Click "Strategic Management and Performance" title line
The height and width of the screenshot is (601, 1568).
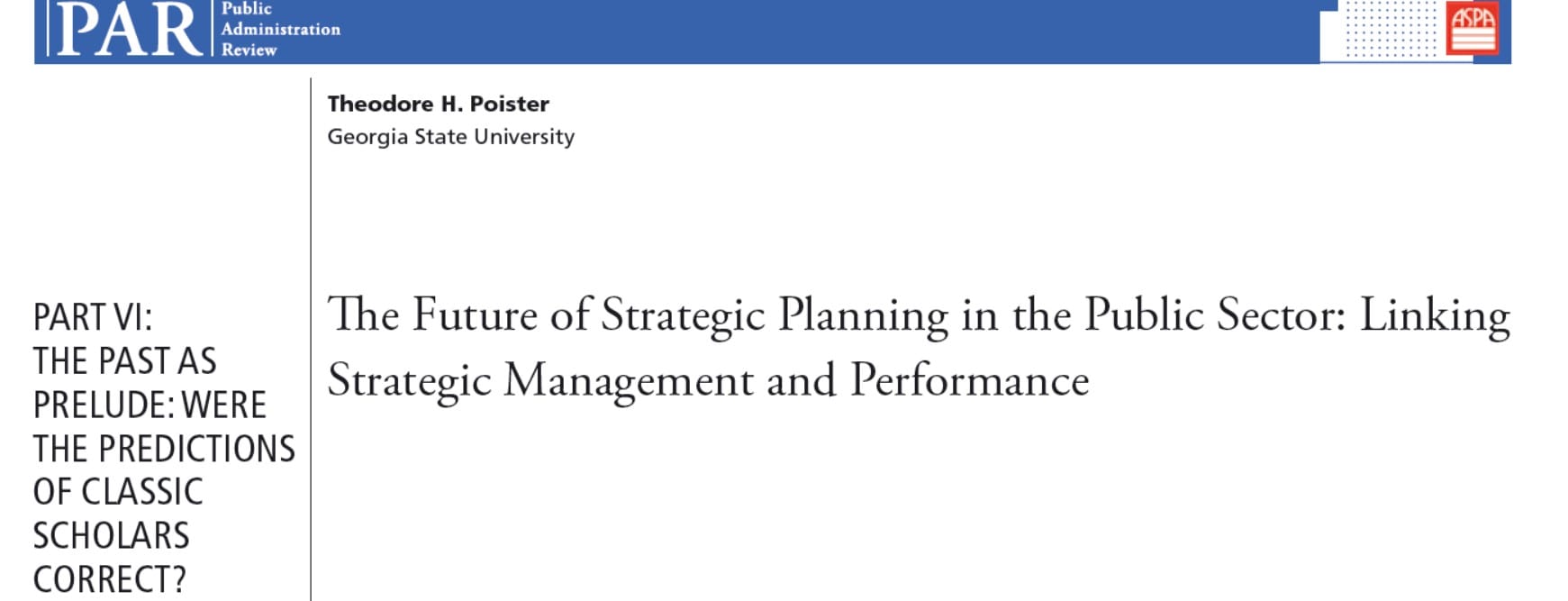point(708,381)
